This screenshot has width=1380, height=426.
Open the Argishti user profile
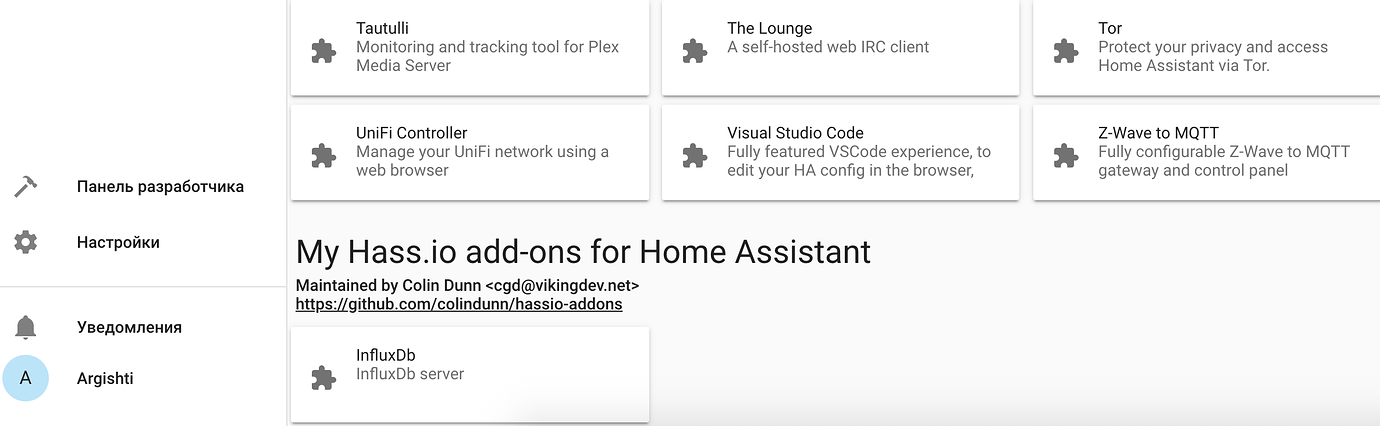[105, 378]
